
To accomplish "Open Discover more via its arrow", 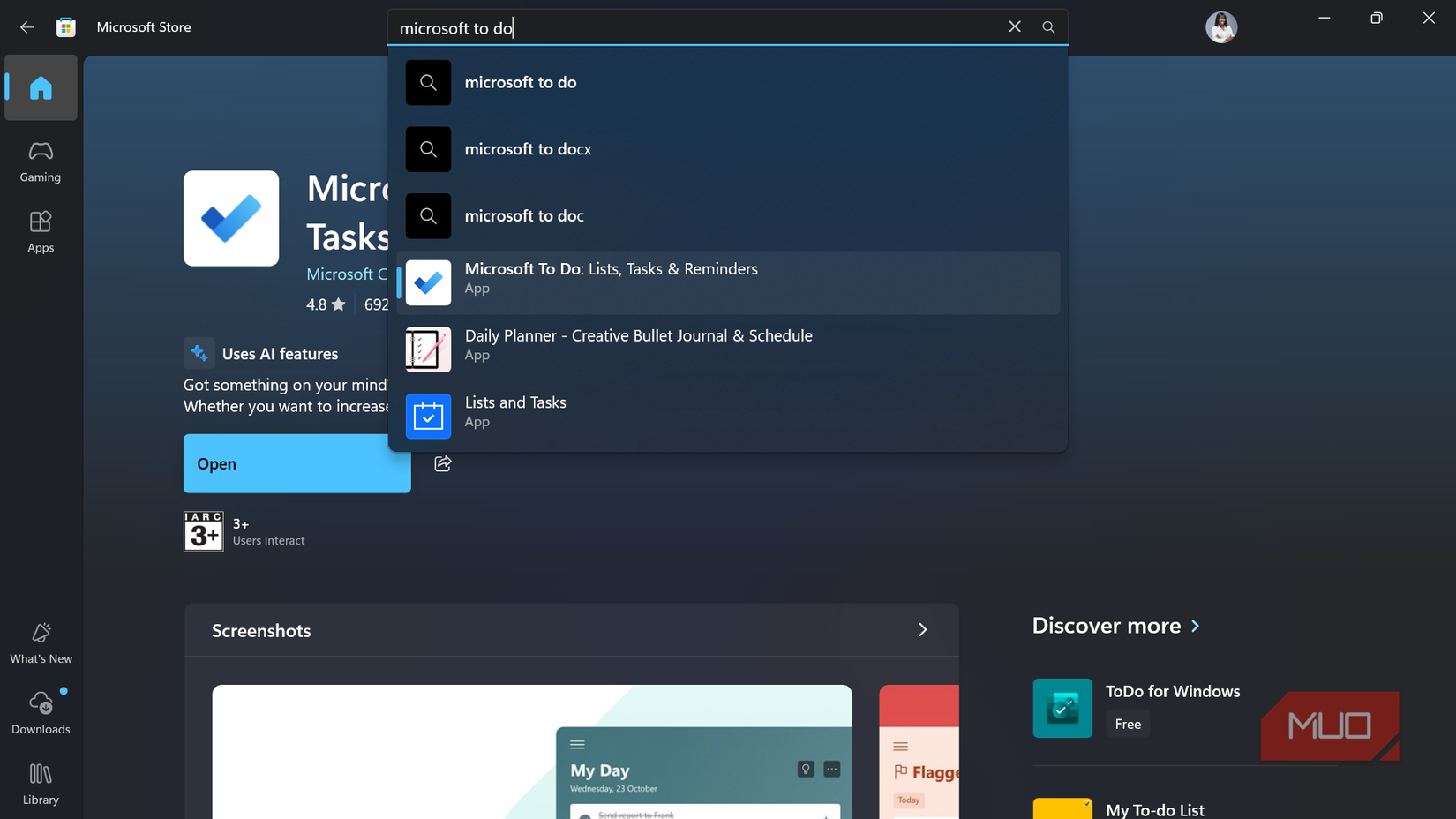I will pyautogui.click(x=1196, y=626).
